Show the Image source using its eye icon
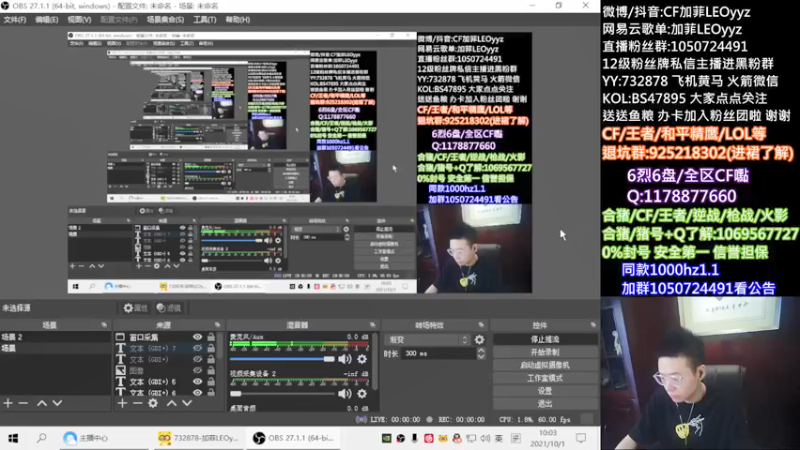Screen dimensions: 800x450 [x=197, y=370]
